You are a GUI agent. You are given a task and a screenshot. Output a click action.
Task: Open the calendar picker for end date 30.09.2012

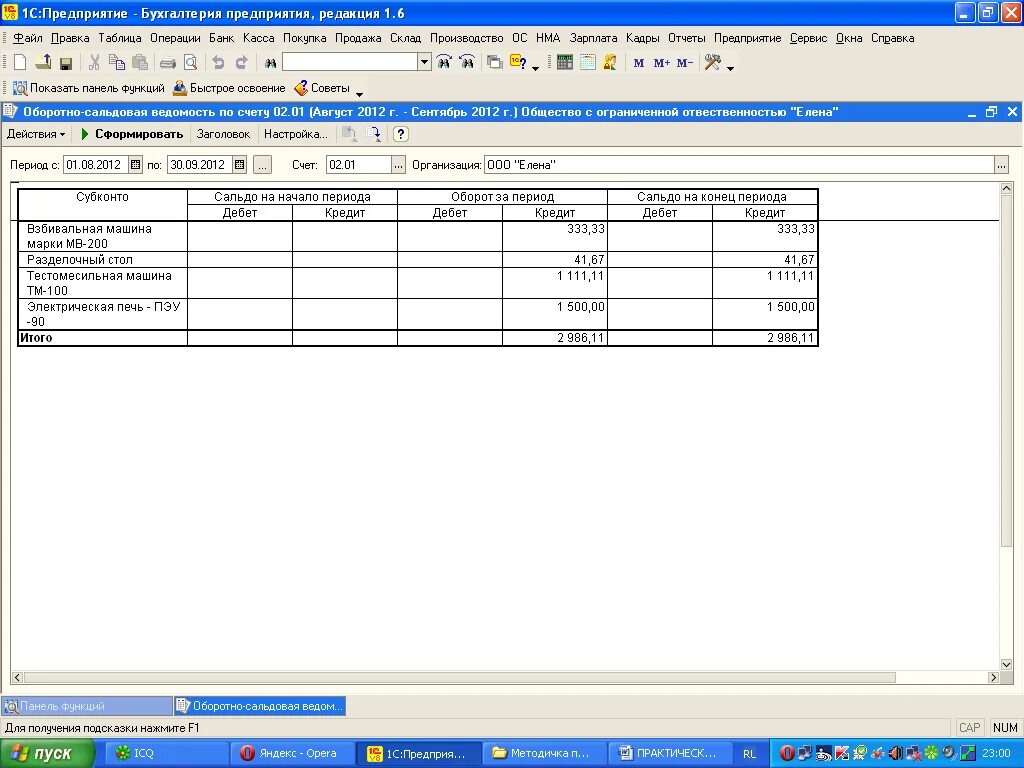[240, 165]
